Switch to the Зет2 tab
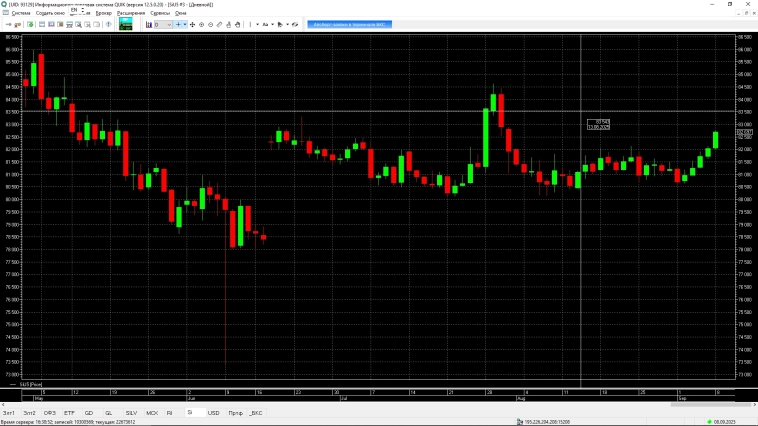This screenshot has width=758, height=426. click(x=29, y=413)
